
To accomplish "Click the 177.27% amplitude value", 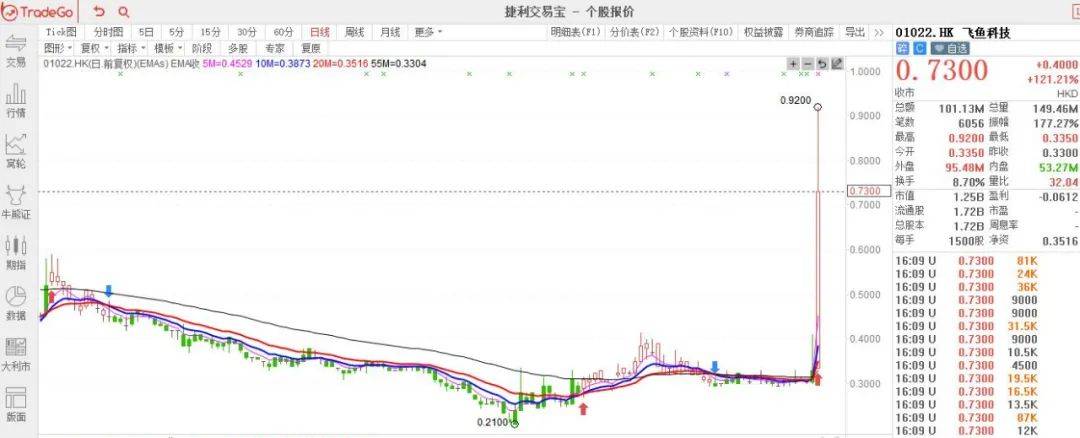I will click(x=1055, y=123).
